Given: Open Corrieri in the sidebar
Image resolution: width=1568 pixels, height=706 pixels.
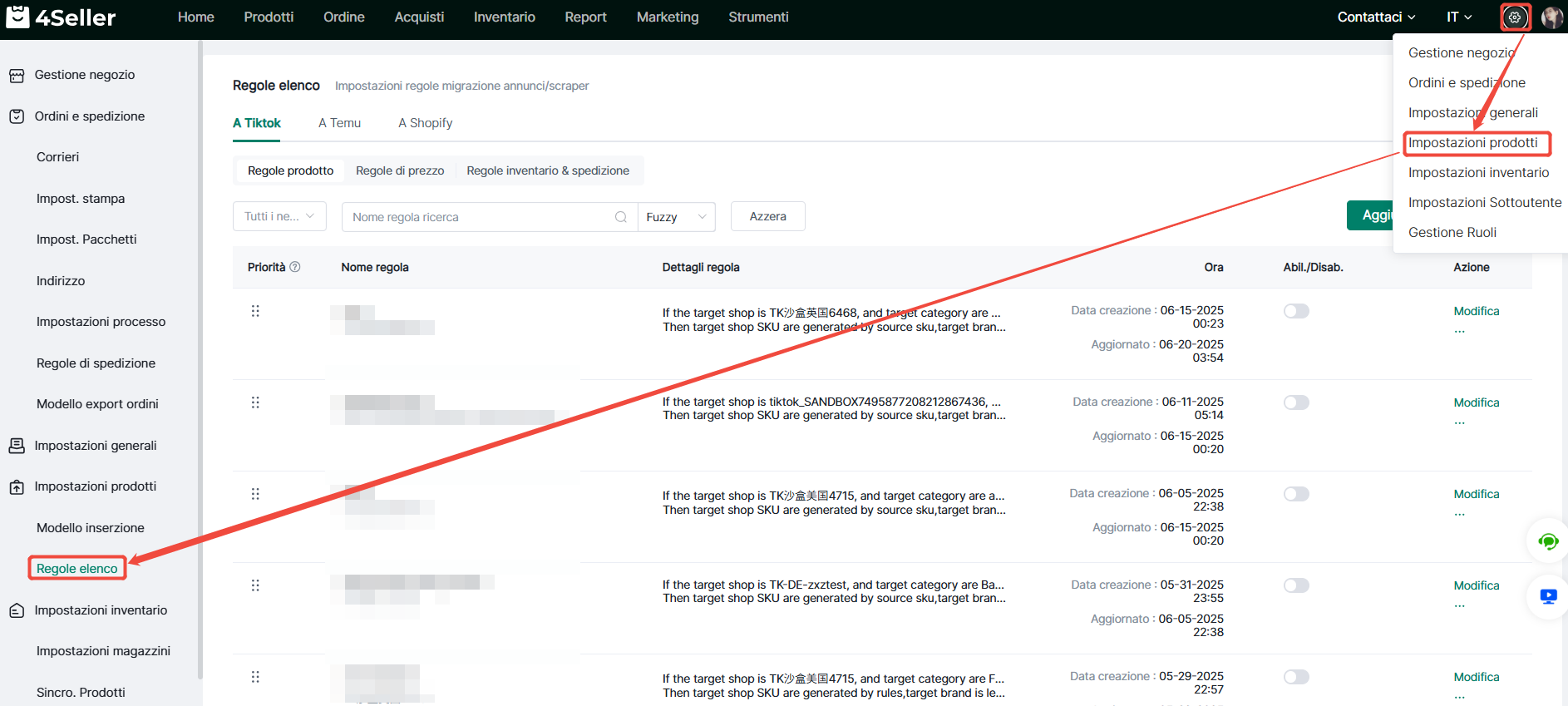Looking at the screenshot, I should (x=58, y=157).
